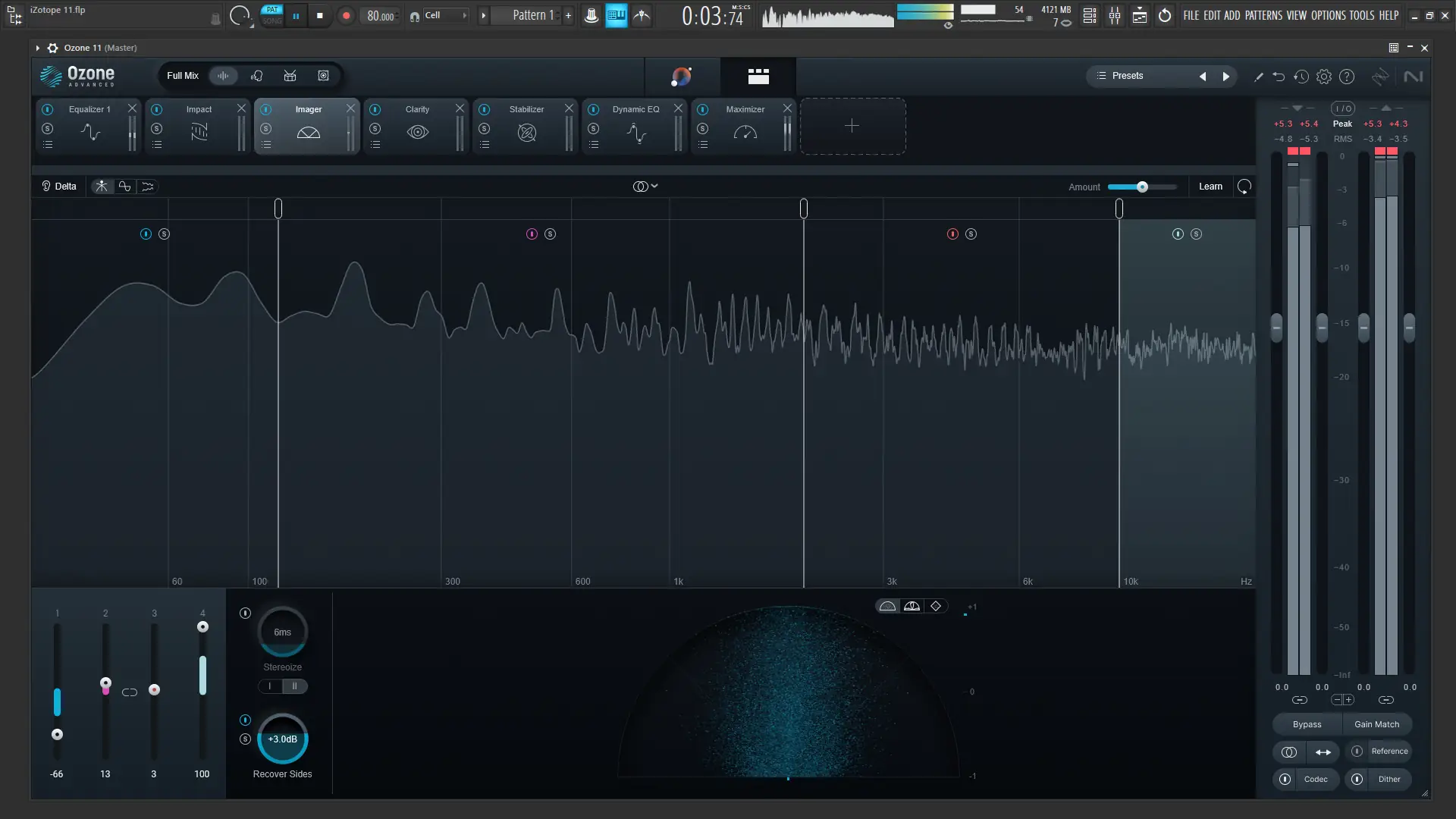Enable the Dither toggle
Screen dimensions: 1456x819
tap(1357, 779)
